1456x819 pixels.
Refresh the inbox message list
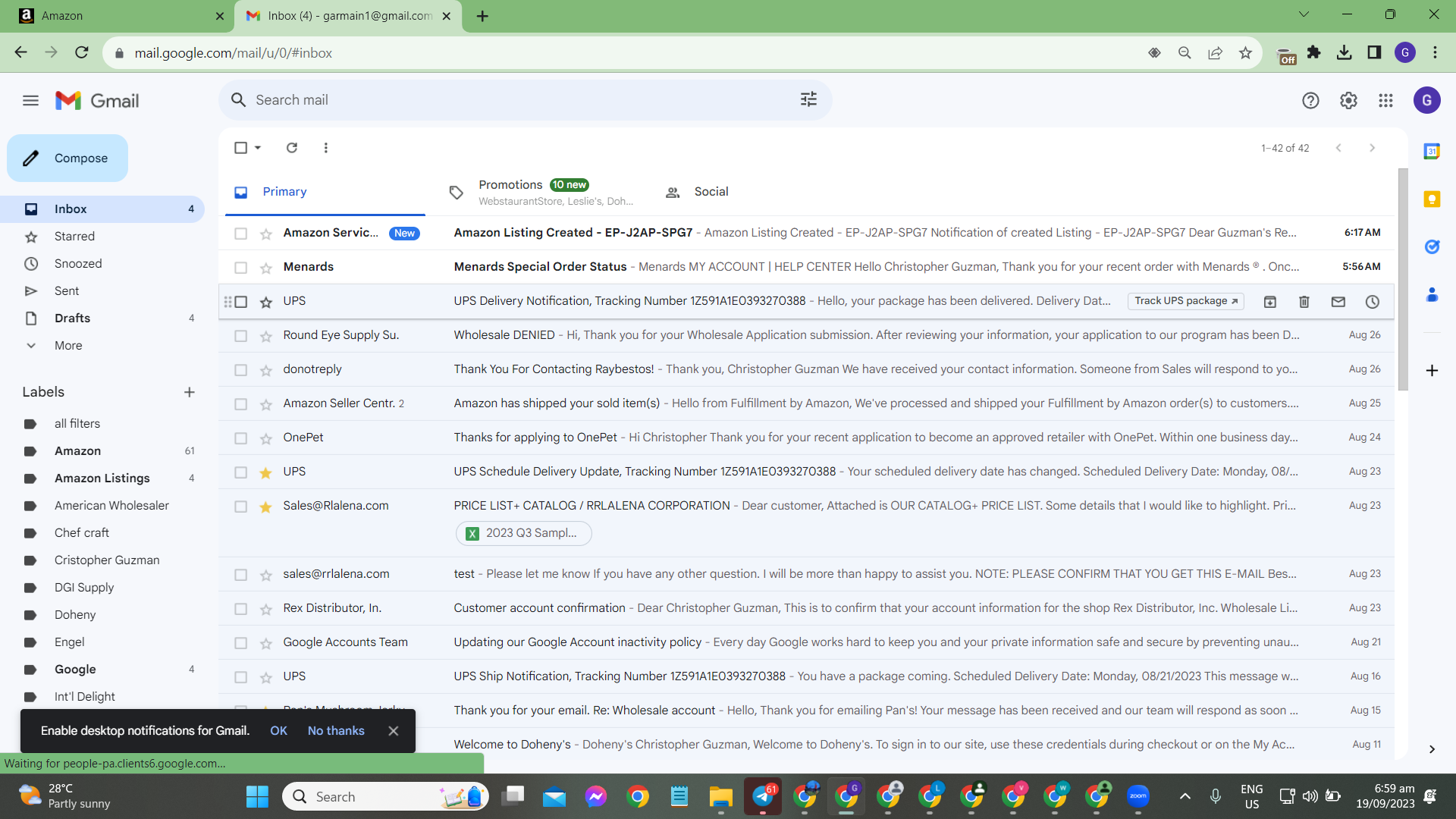tap(292, 148)
